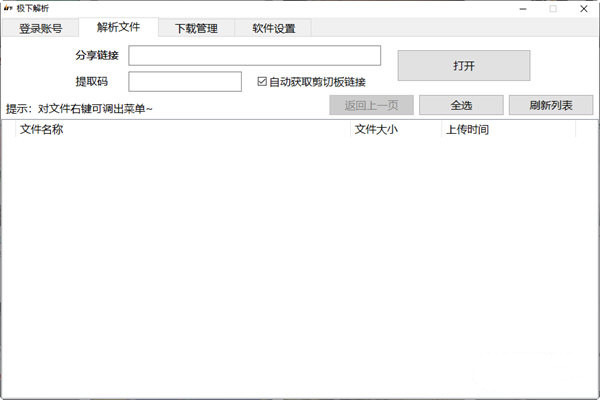The width and height of the screenshot is (600, 400).
Task: Select the 解析文件 tab
Action: click(118, 27)
